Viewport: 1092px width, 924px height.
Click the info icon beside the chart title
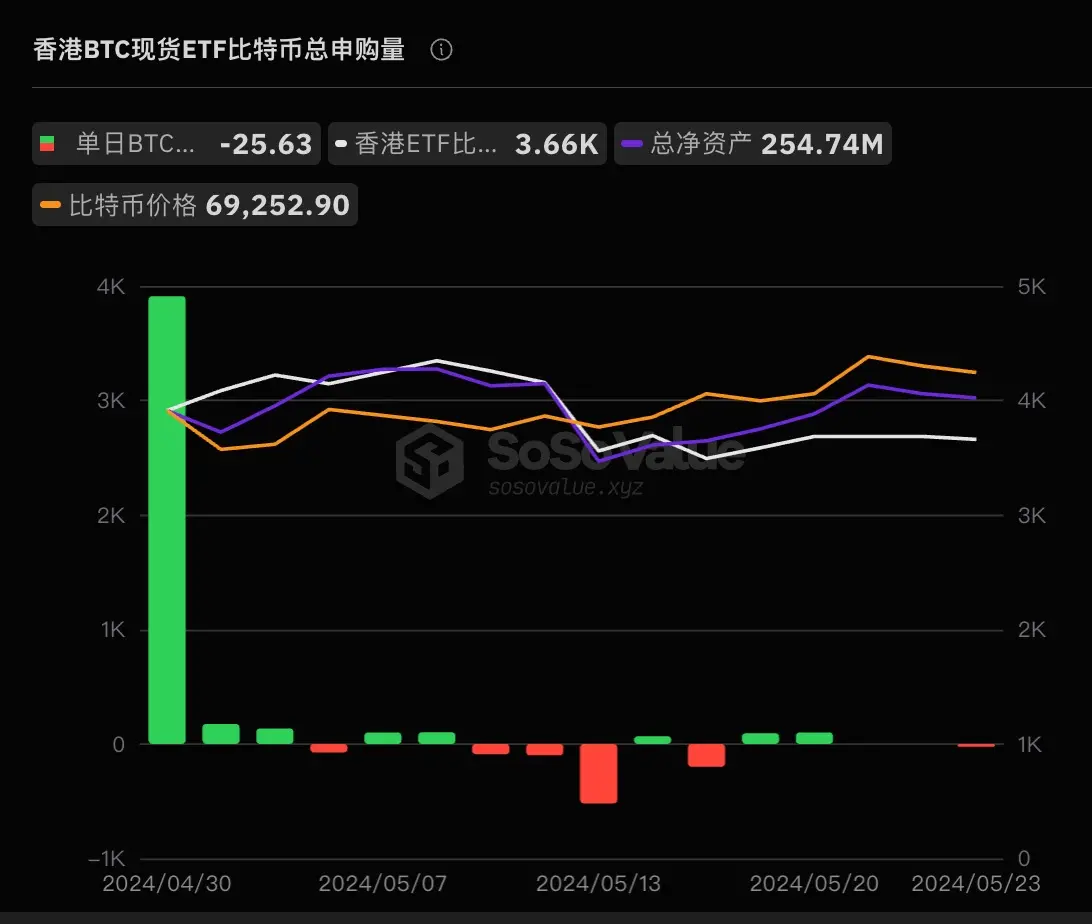click(x=442, y=49)
